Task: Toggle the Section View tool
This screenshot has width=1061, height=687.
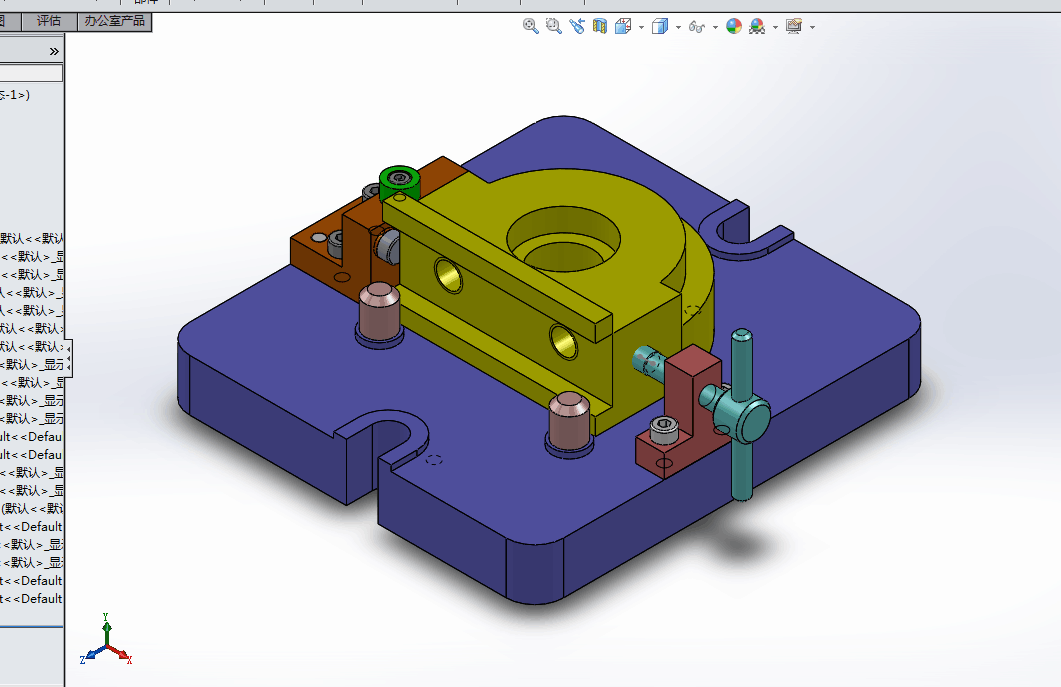Action: (600, 26)
